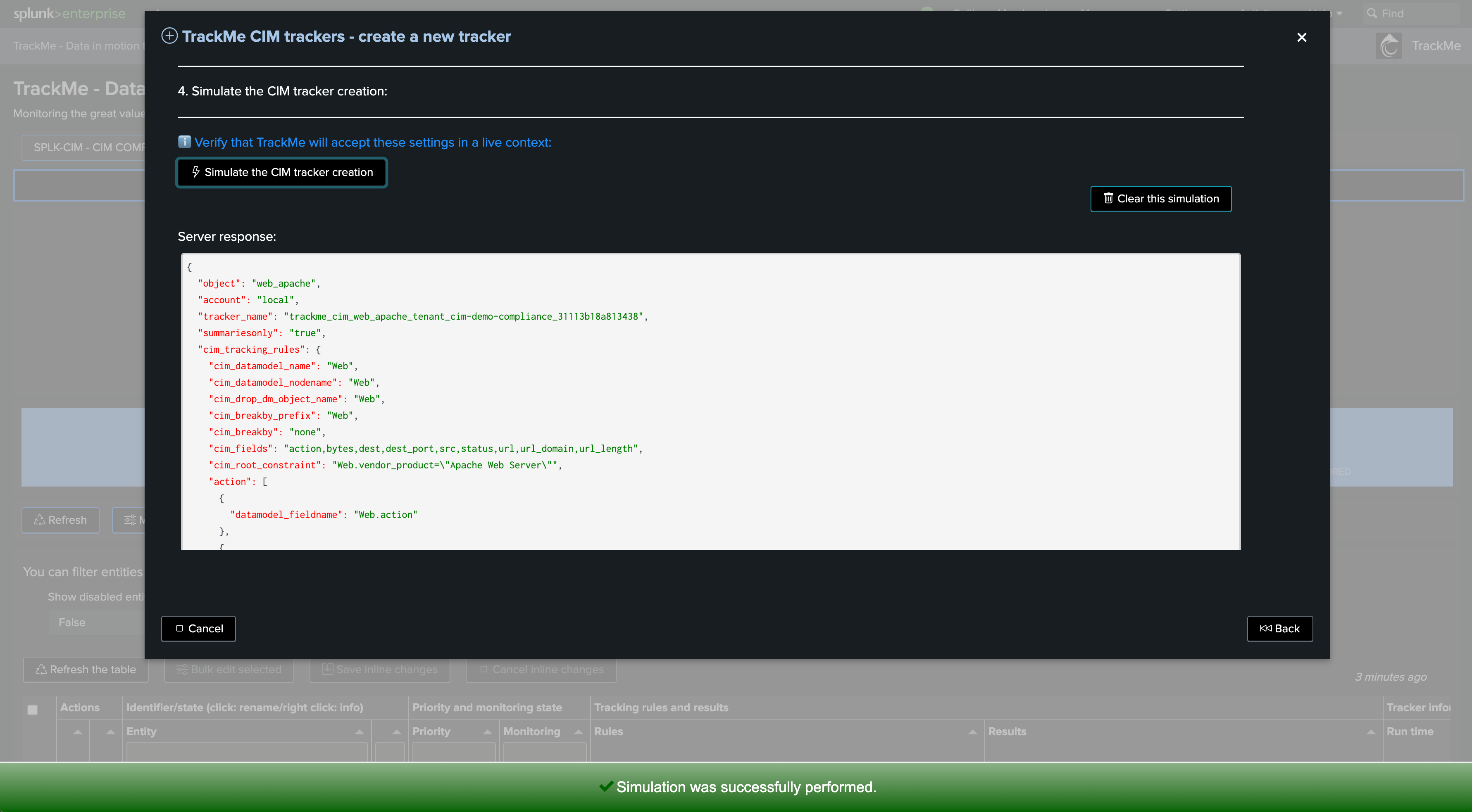Viewport: 1472px width, 812px height.
Task: Click the 3 minutes ago timestamp
Action: click(1390, 677)
